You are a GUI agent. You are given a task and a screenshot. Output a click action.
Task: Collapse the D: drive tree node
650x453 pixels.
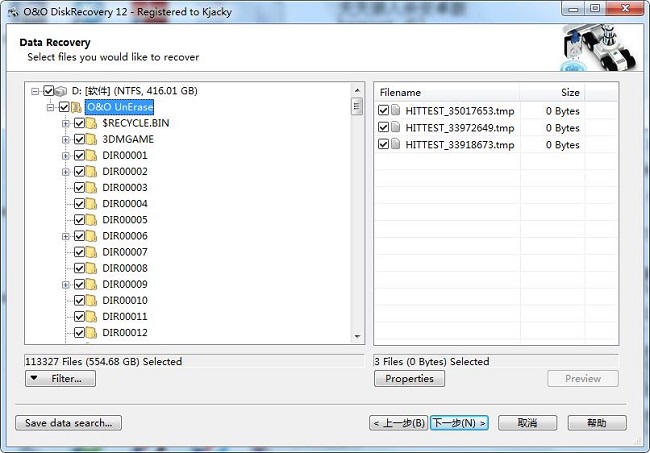[36, 91]
